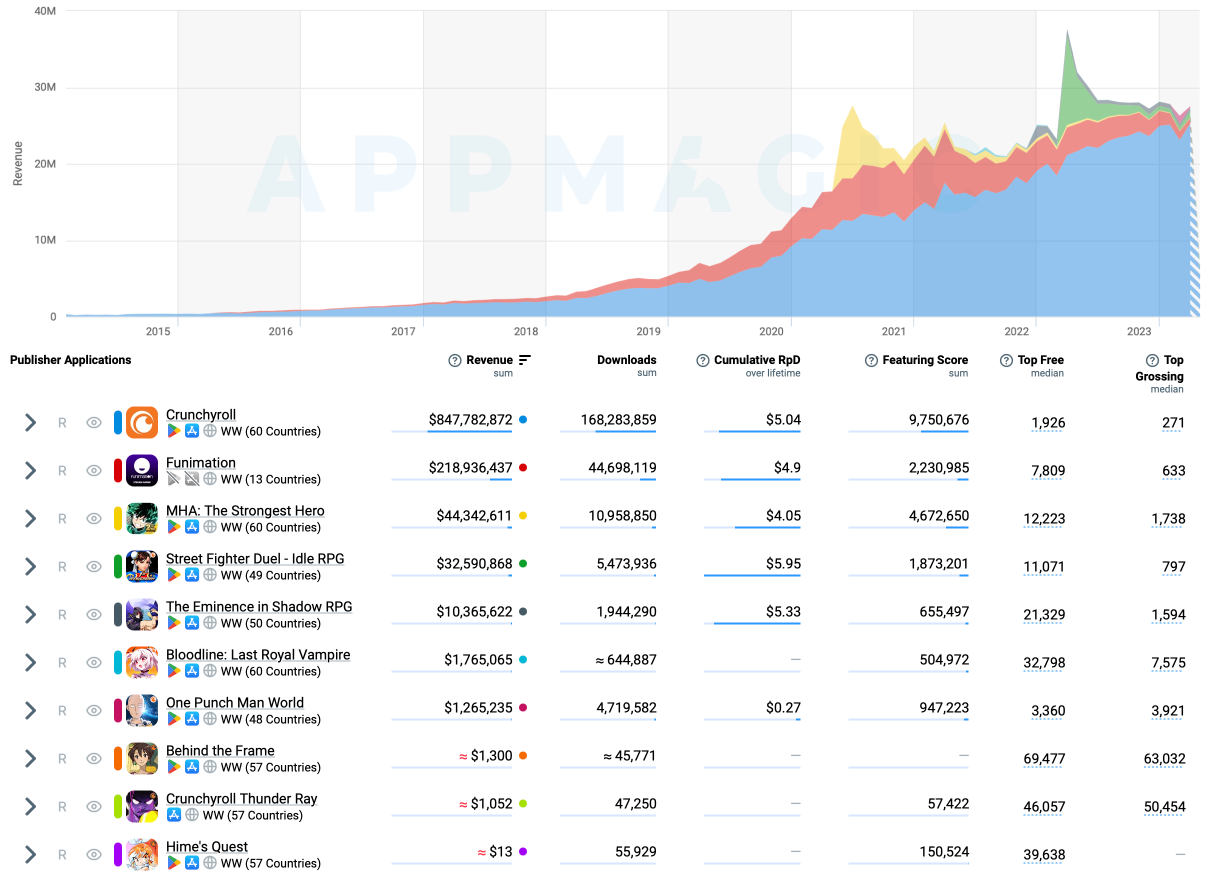Viewport: 1212px width, 880px height.
Task: Click the Featuring Score help icon
Action: tap(871, 361)
